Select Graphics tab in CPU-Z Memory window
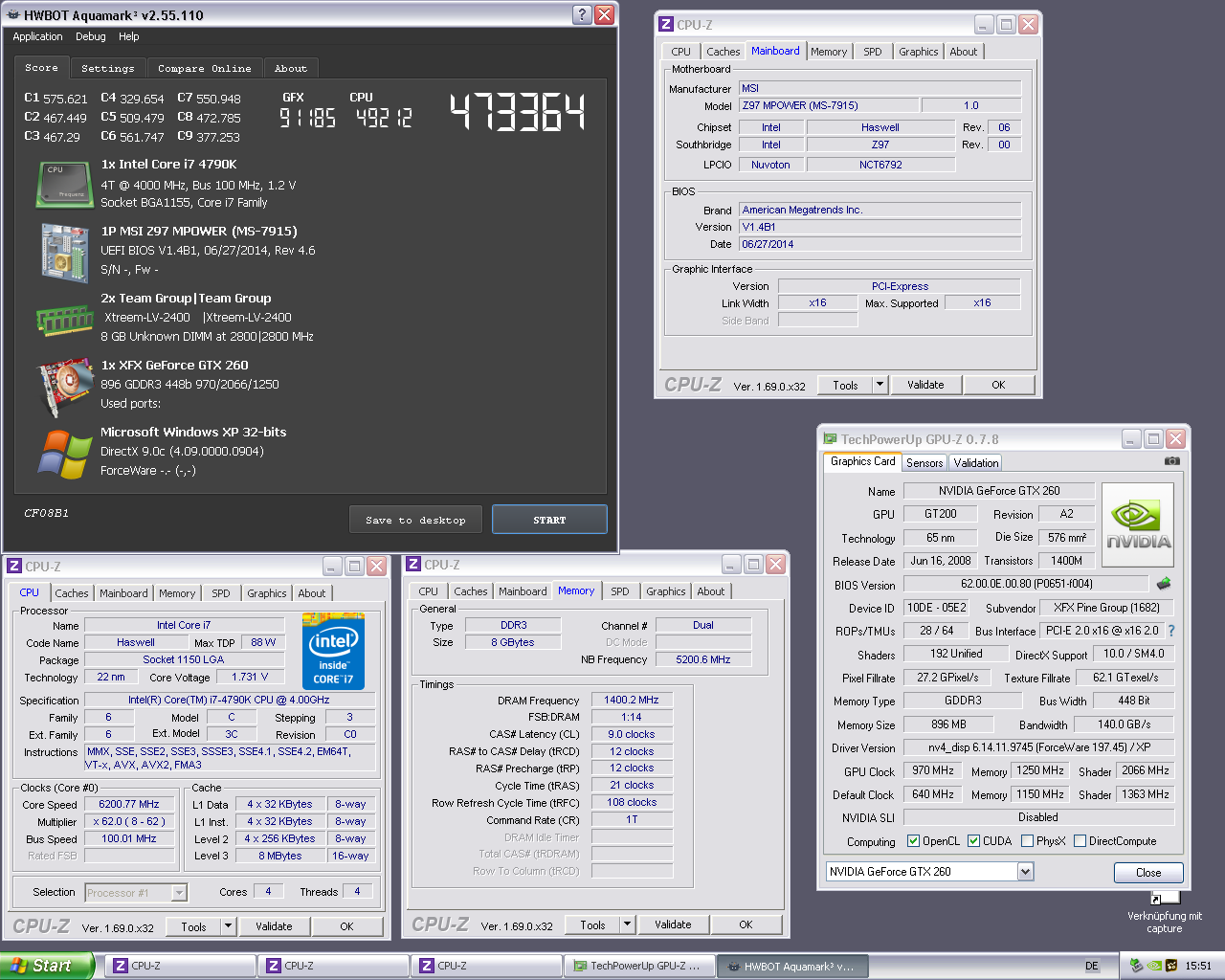The height and width of the screenshot is (980, 1225). click(666, 591)
